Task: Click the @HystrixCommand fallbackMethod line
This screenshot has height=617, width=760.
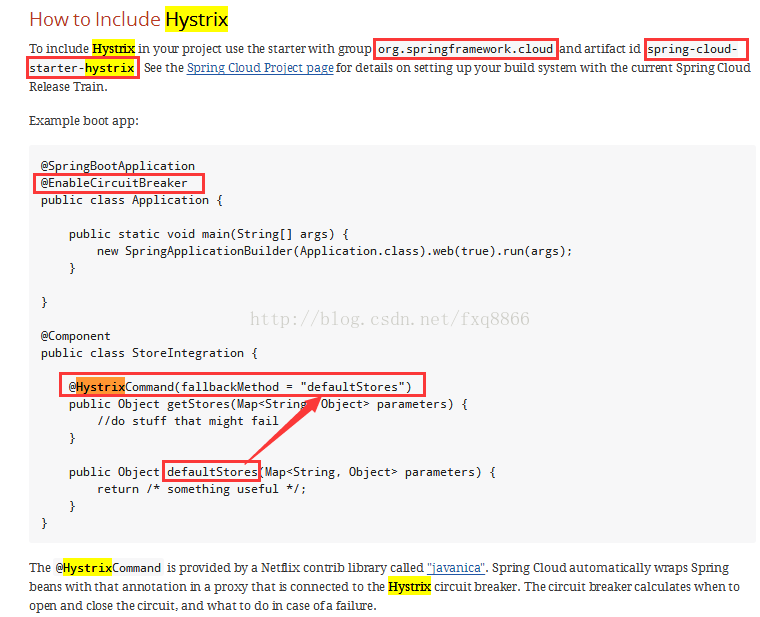Action: coord(240,387)
